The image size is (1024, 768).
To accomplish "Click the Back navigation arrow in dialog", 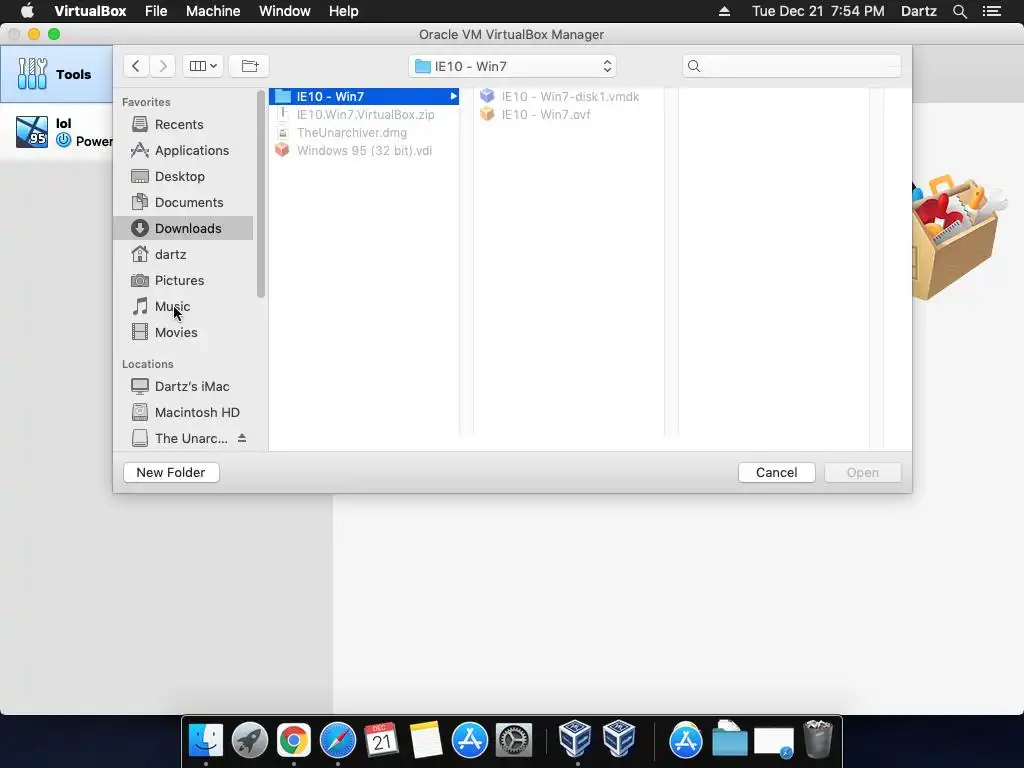I will (x=136, y=66).
